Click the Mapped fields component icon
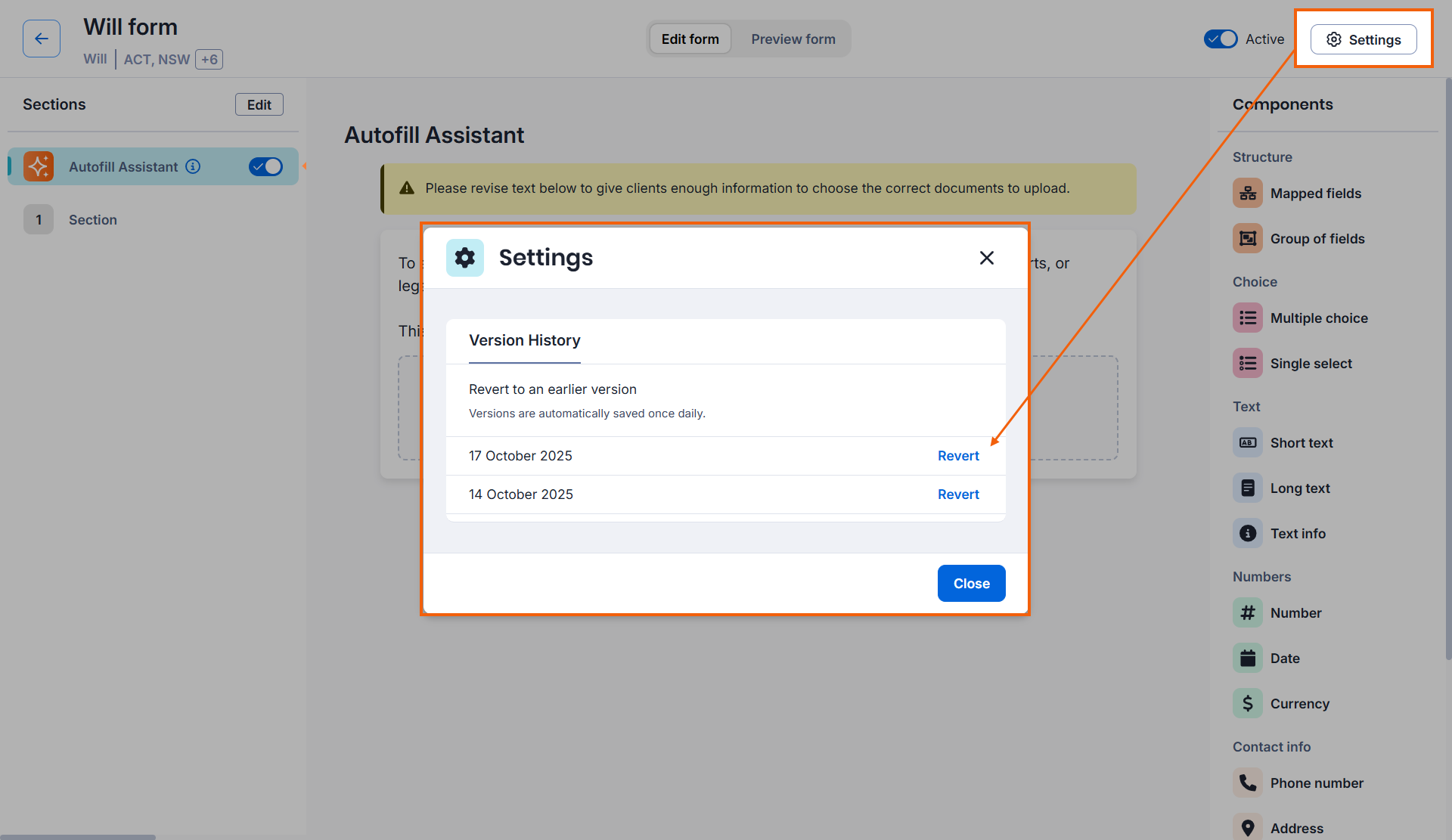 click(x=1248, y=194)
